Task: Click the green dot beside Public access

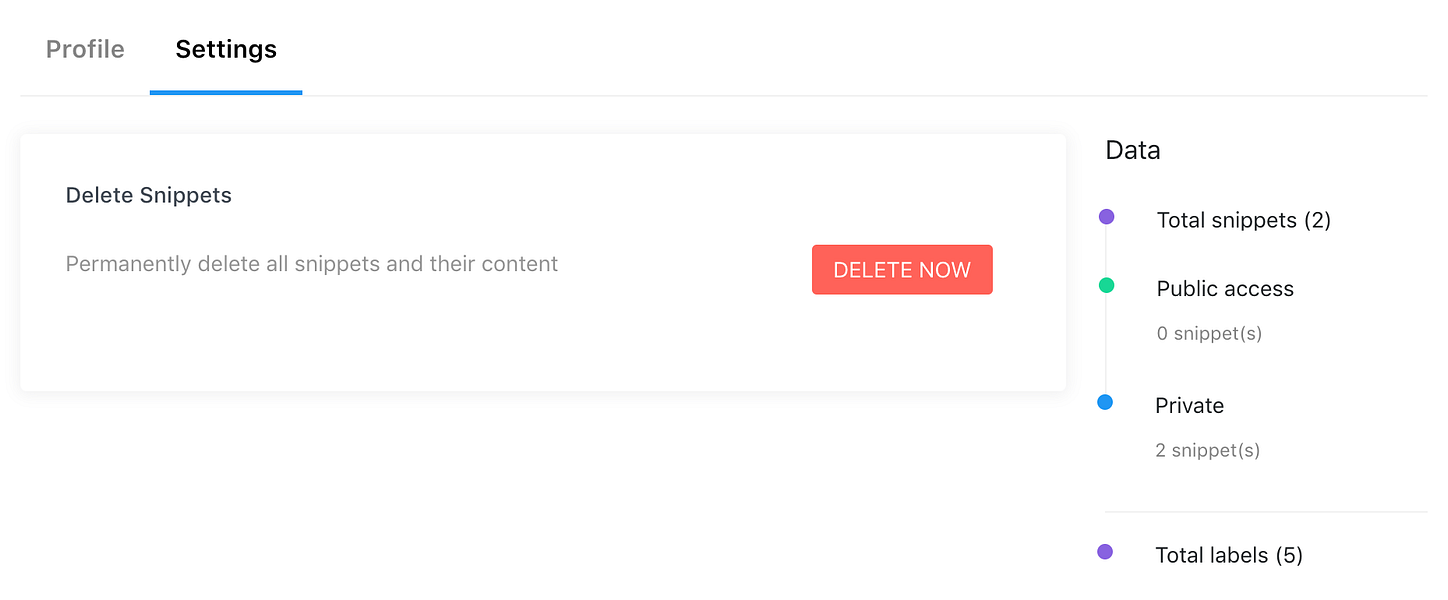Action: point(1106,285)
